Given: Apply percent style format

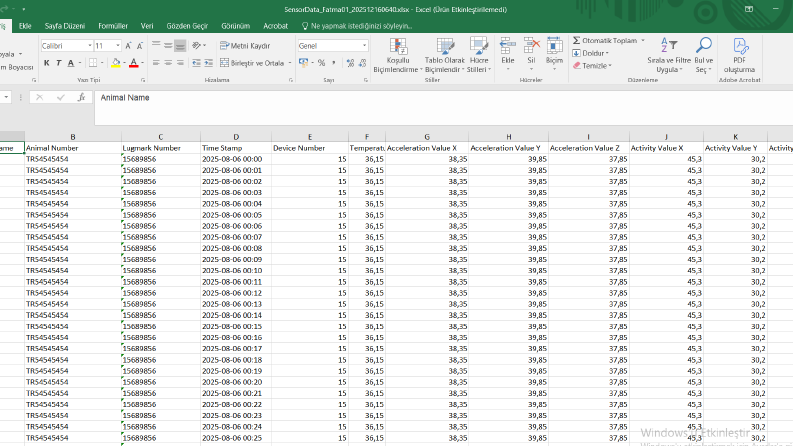Looking at the screenshot, I should tap(321, 63).
